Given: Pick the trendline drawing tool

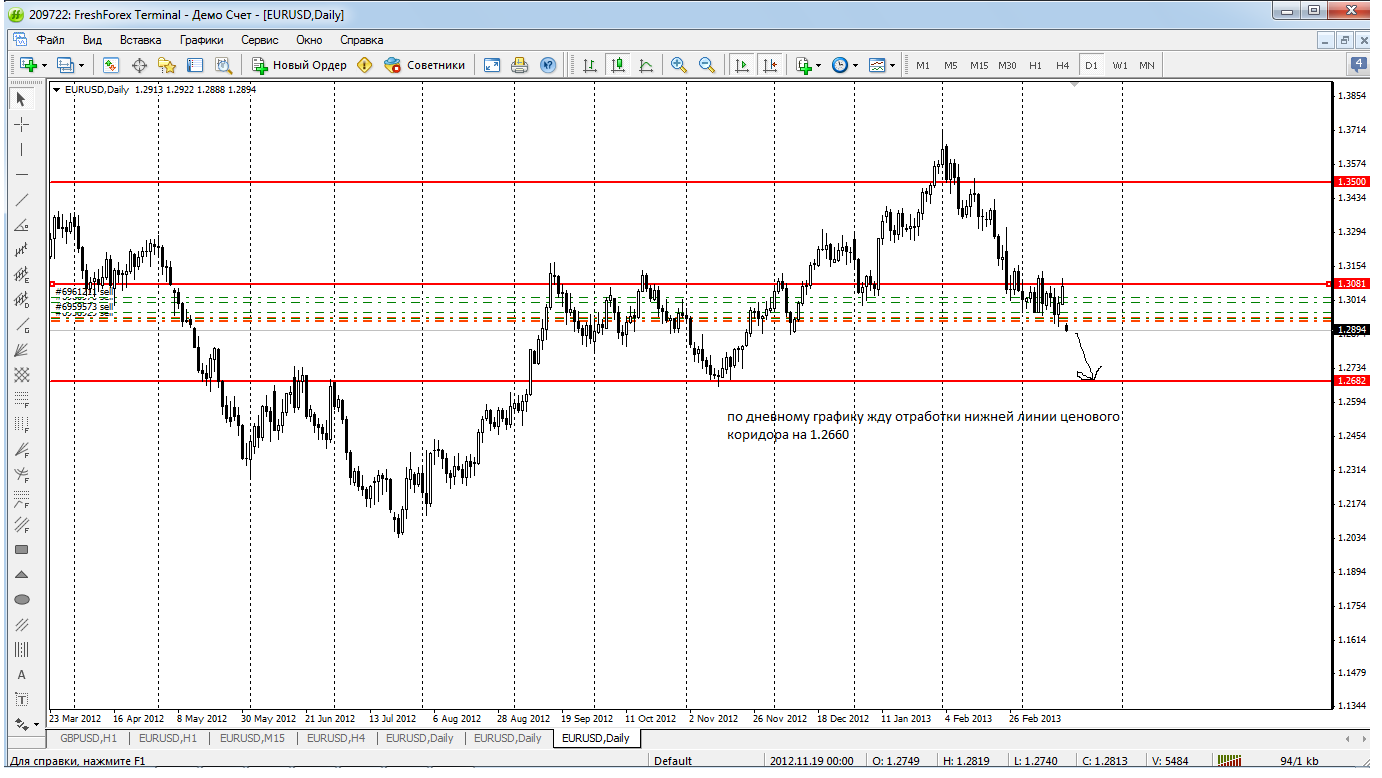Looking at the screenshot, I should point(21,199).
